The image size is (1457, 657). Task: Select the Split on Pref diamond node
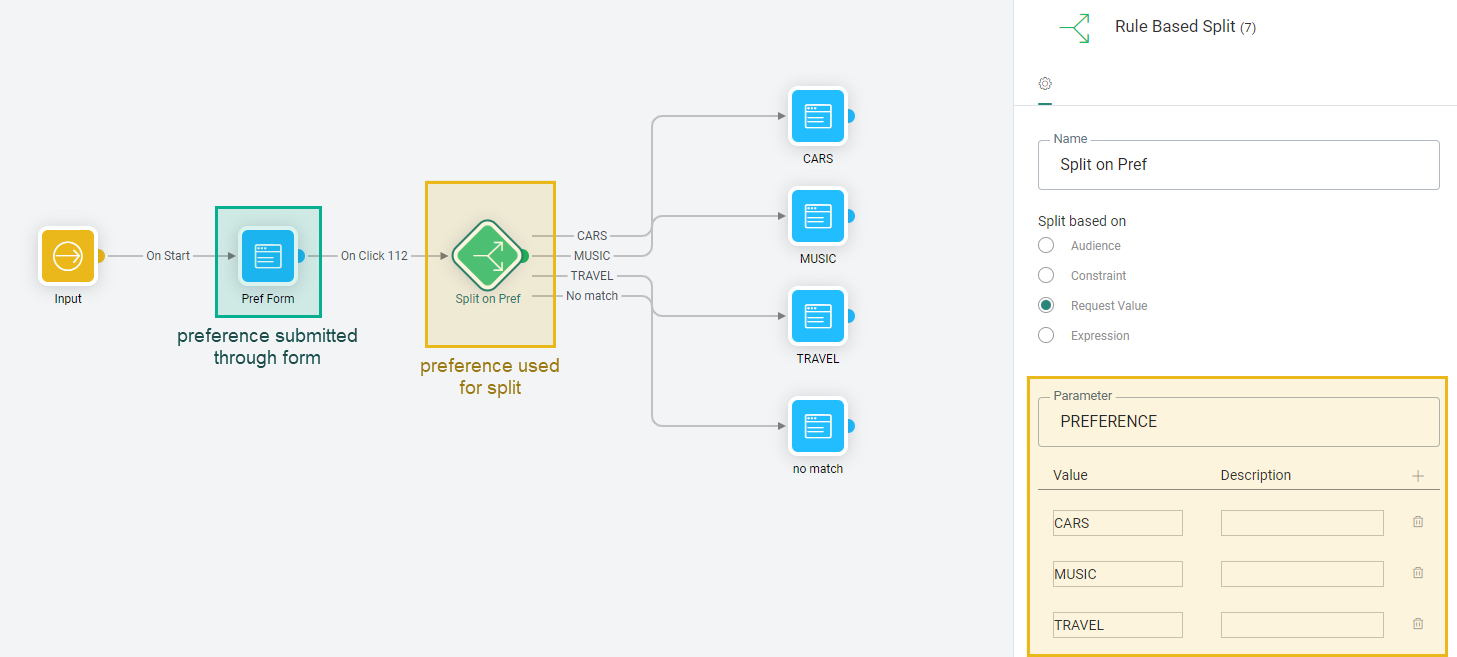point(488,256)
